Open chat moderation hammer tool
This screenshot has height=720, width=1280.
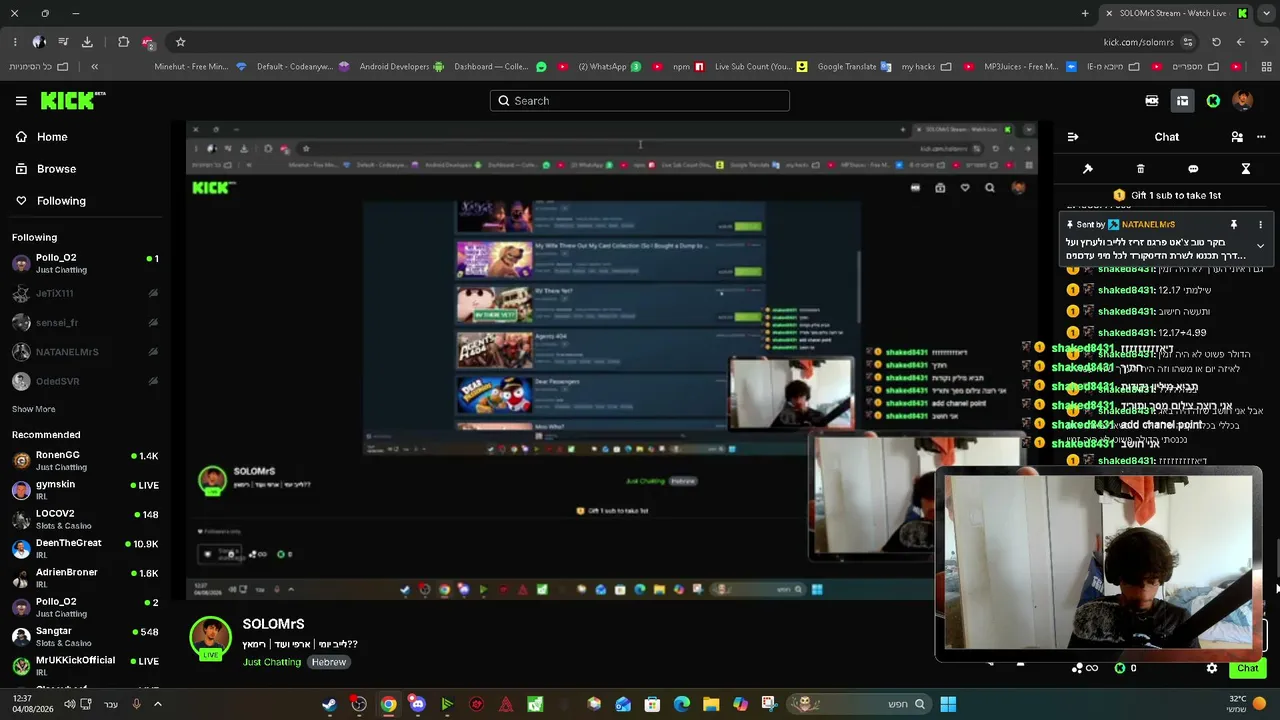1088,169
